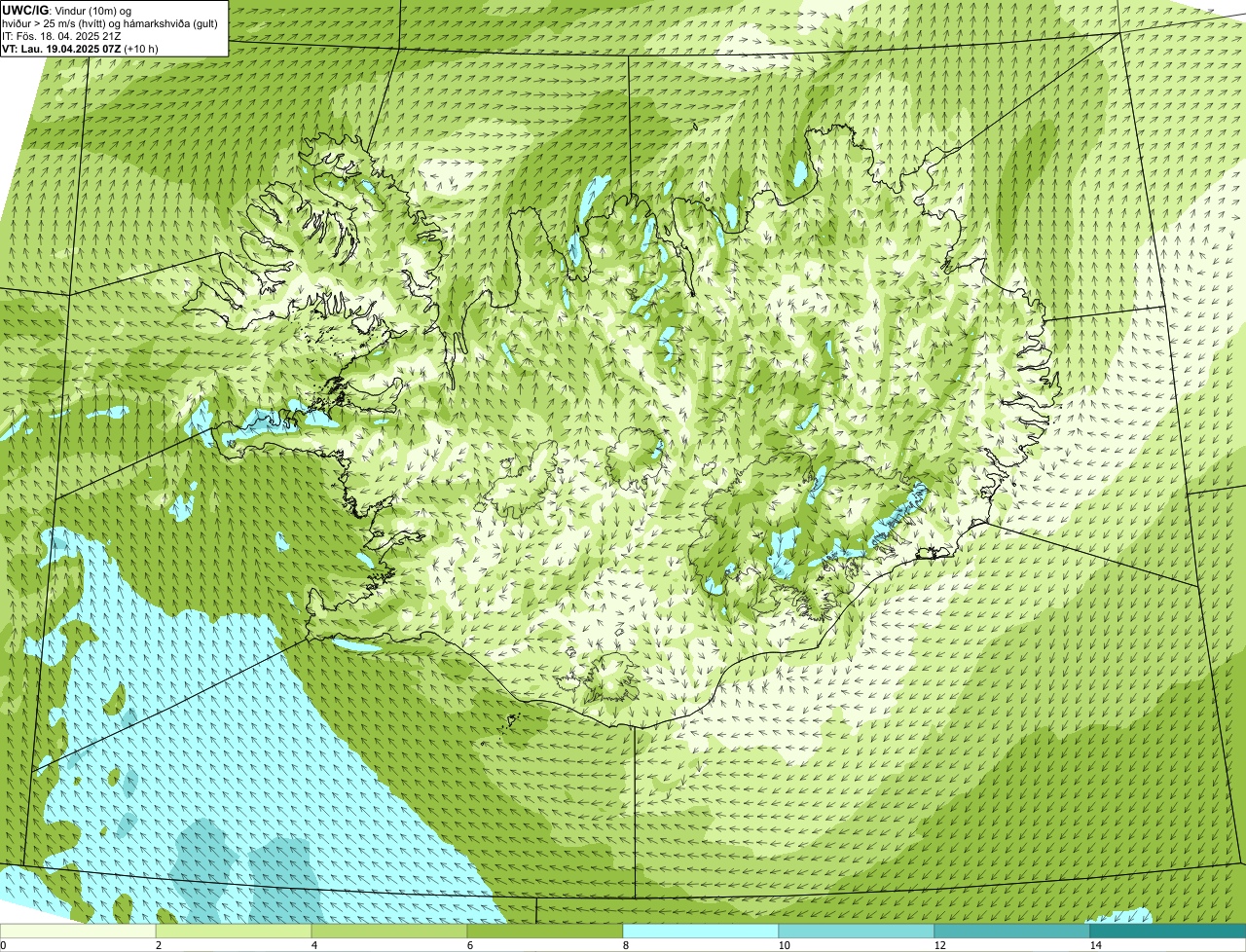The height and width of the screenshot is (952, 1246).
Task: Click the legend scale label "12"
Action: coord(939,945)
